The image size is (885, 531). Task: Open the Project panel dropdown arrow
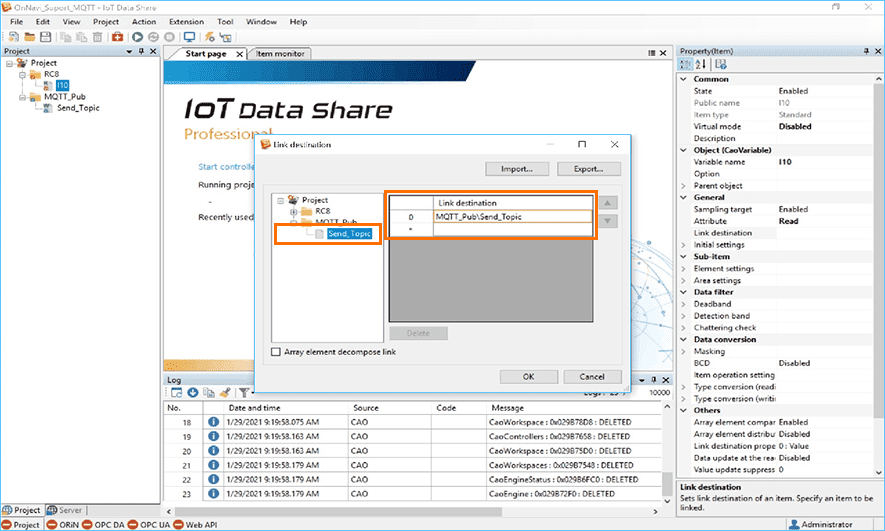coord(129,51)
